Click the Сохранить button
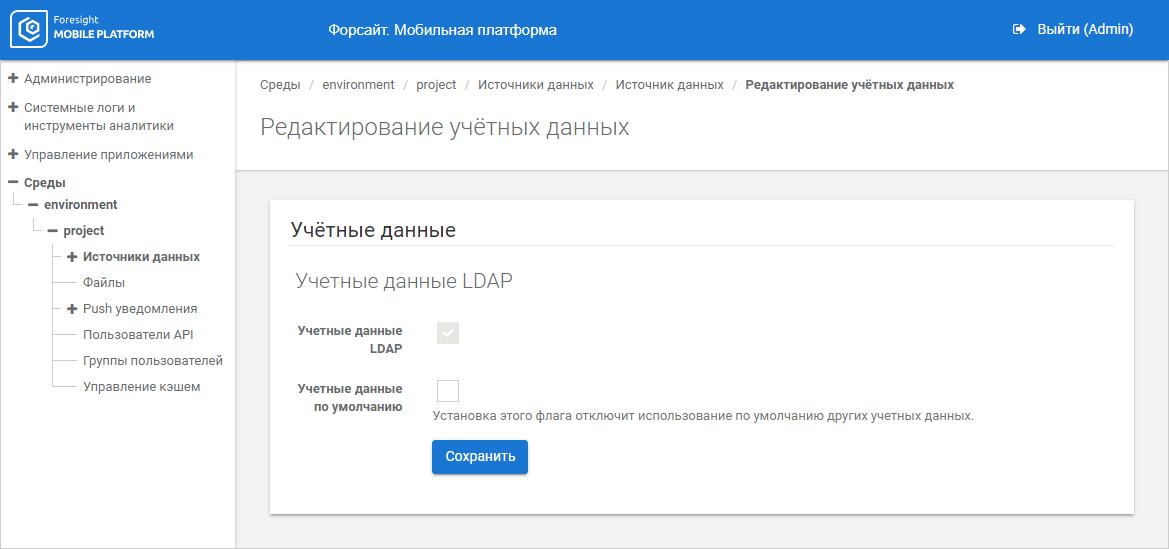The height and width of the screenshot is (549, 1169). [480, 457]
